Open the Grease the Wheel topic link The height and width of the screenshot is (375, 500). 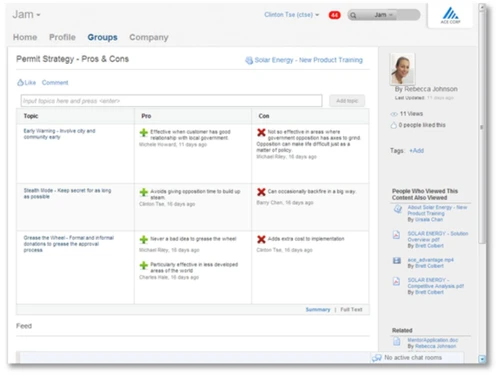pyautogui.click(x=69, y=244)
